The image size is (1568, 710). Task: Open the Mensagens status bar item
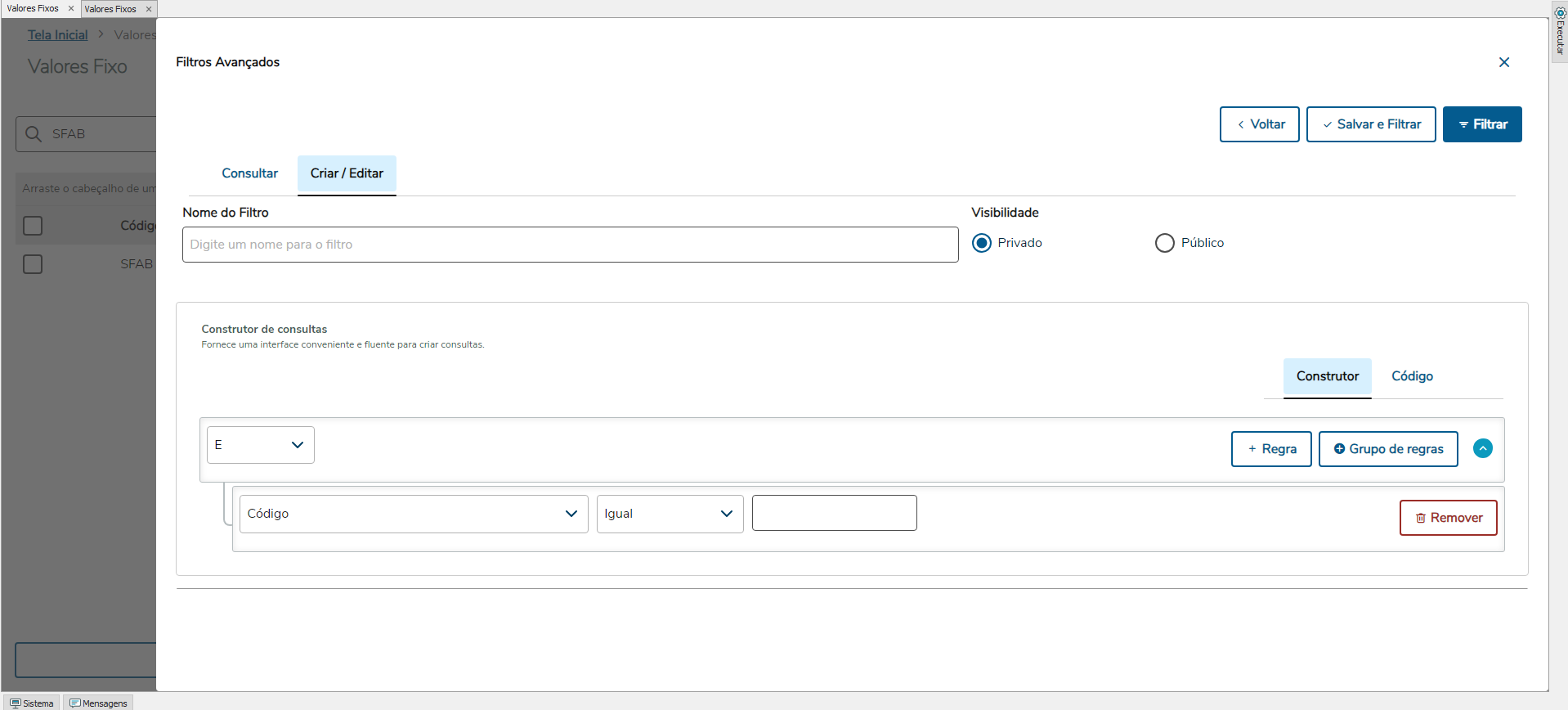click(98, 703)
